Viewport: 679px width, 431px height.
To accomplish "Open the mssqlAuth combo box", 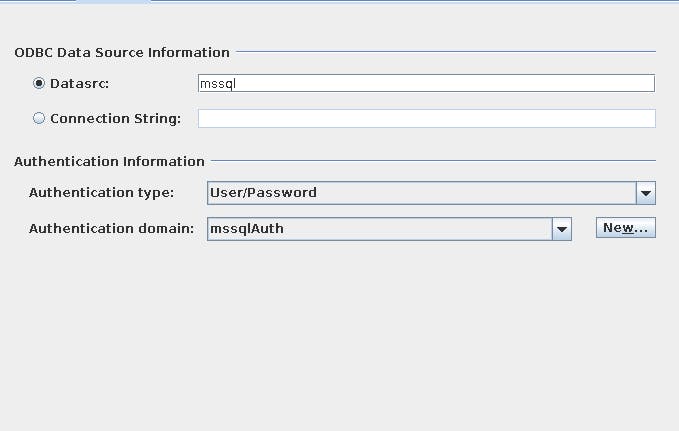I will click(379, 229).
